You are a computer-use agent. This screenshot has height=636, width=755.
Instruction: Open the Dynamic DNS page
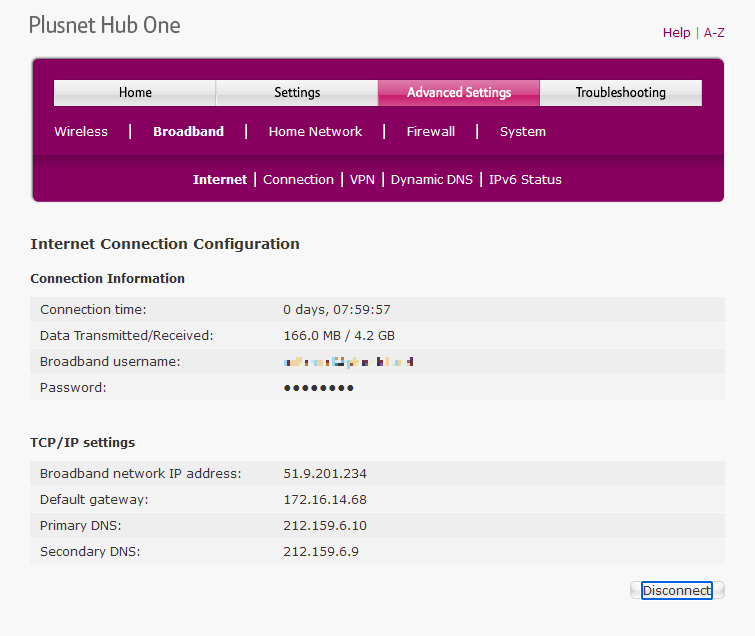(432, 180)
